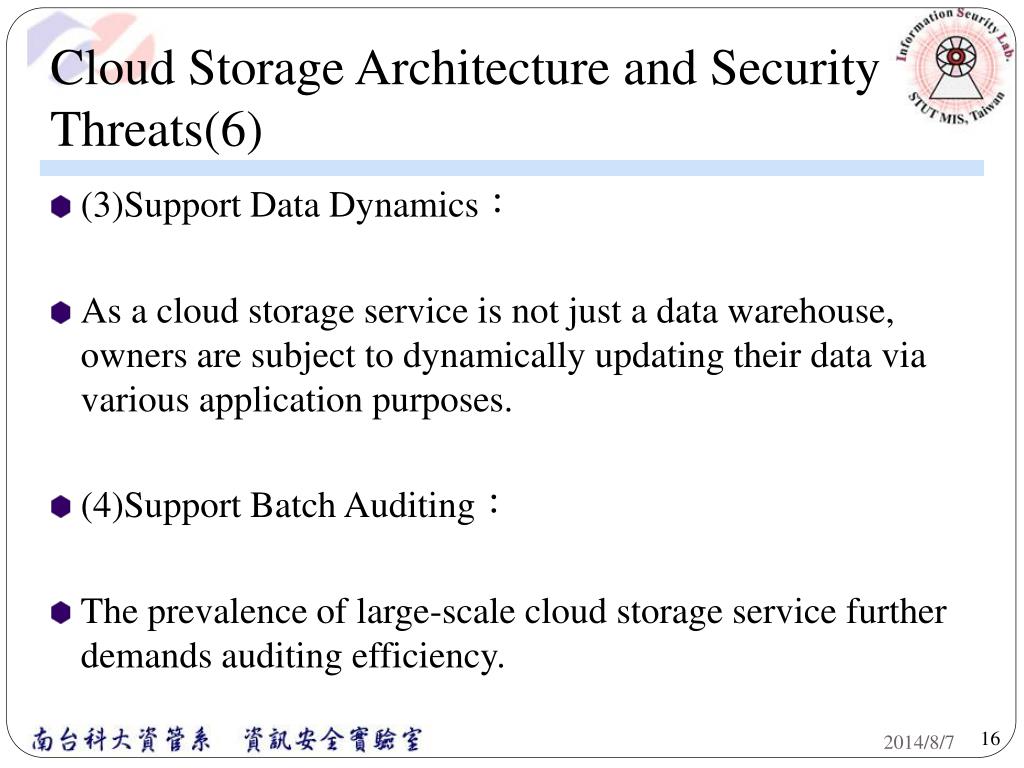Click the purple bullet beside Support Batch Auditing
The height and width of the screenshot is (768, 1024).
tap(60, 506)
